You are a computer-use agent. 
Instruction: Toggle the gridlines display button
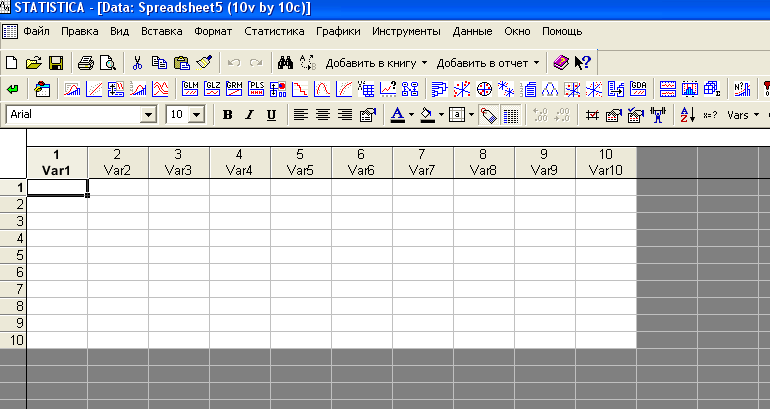click(511, 115)
